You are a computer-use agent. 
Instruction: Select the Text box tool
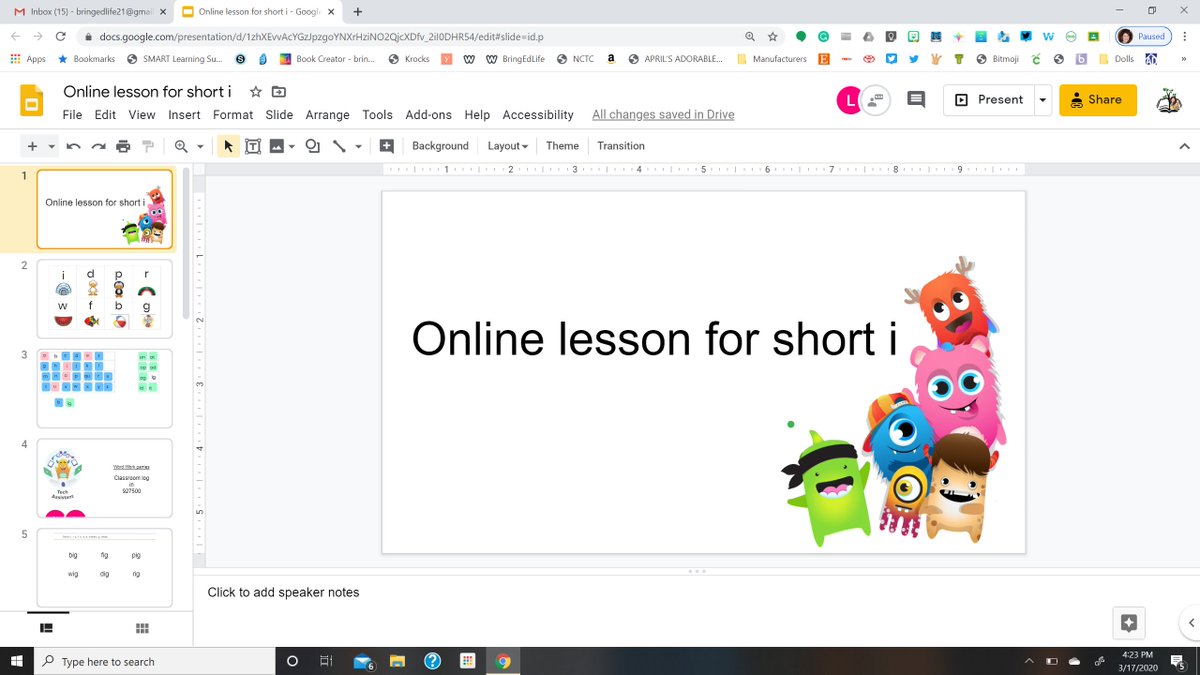point(253,146)
